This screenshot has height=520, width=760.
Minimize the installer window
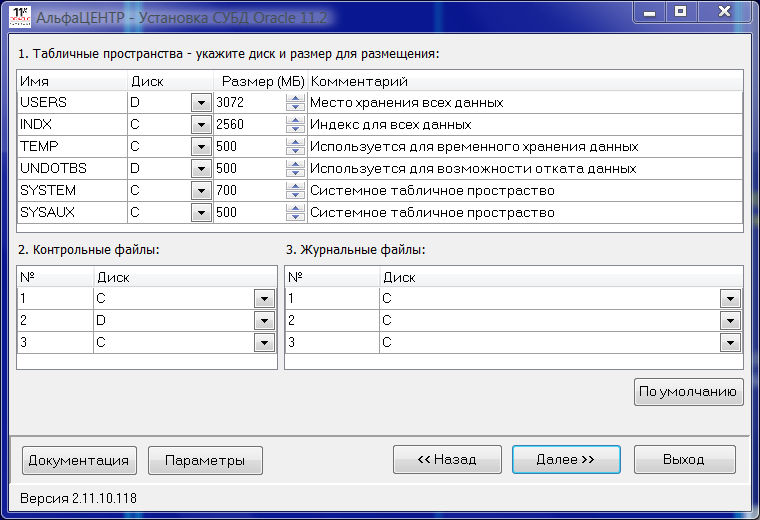click(x=650, y=12)
